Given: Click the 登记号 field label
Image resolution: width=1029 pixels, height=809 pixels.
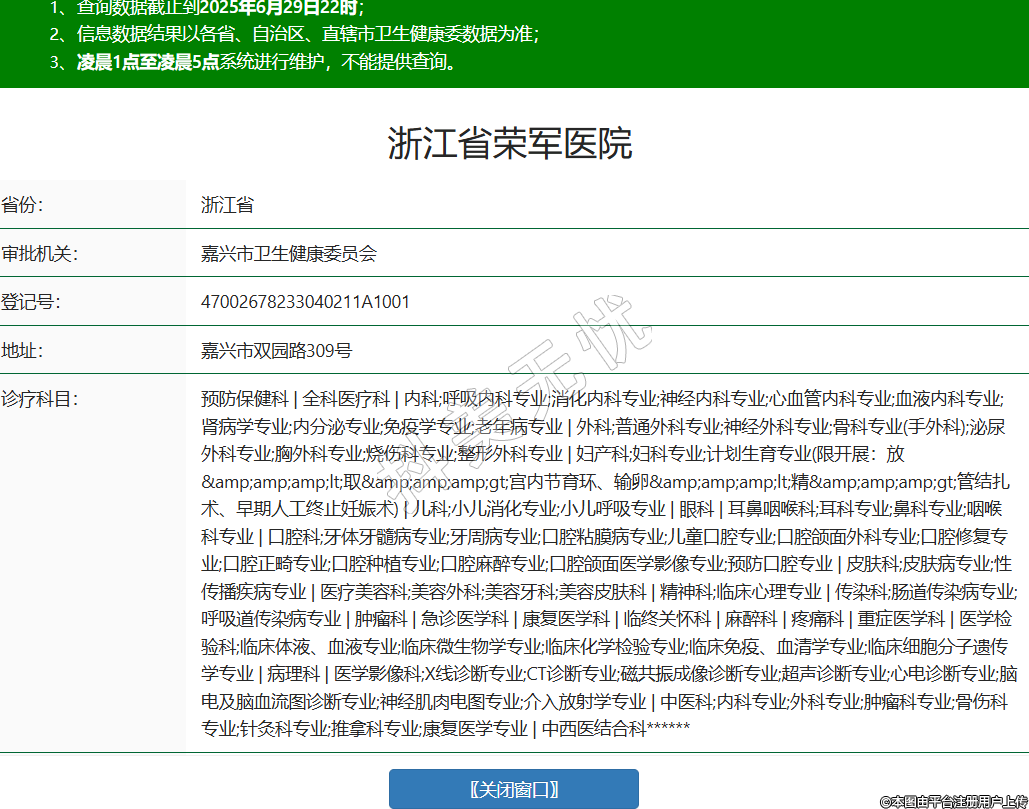Looking at the screenshot, I should tap(31, 302).
